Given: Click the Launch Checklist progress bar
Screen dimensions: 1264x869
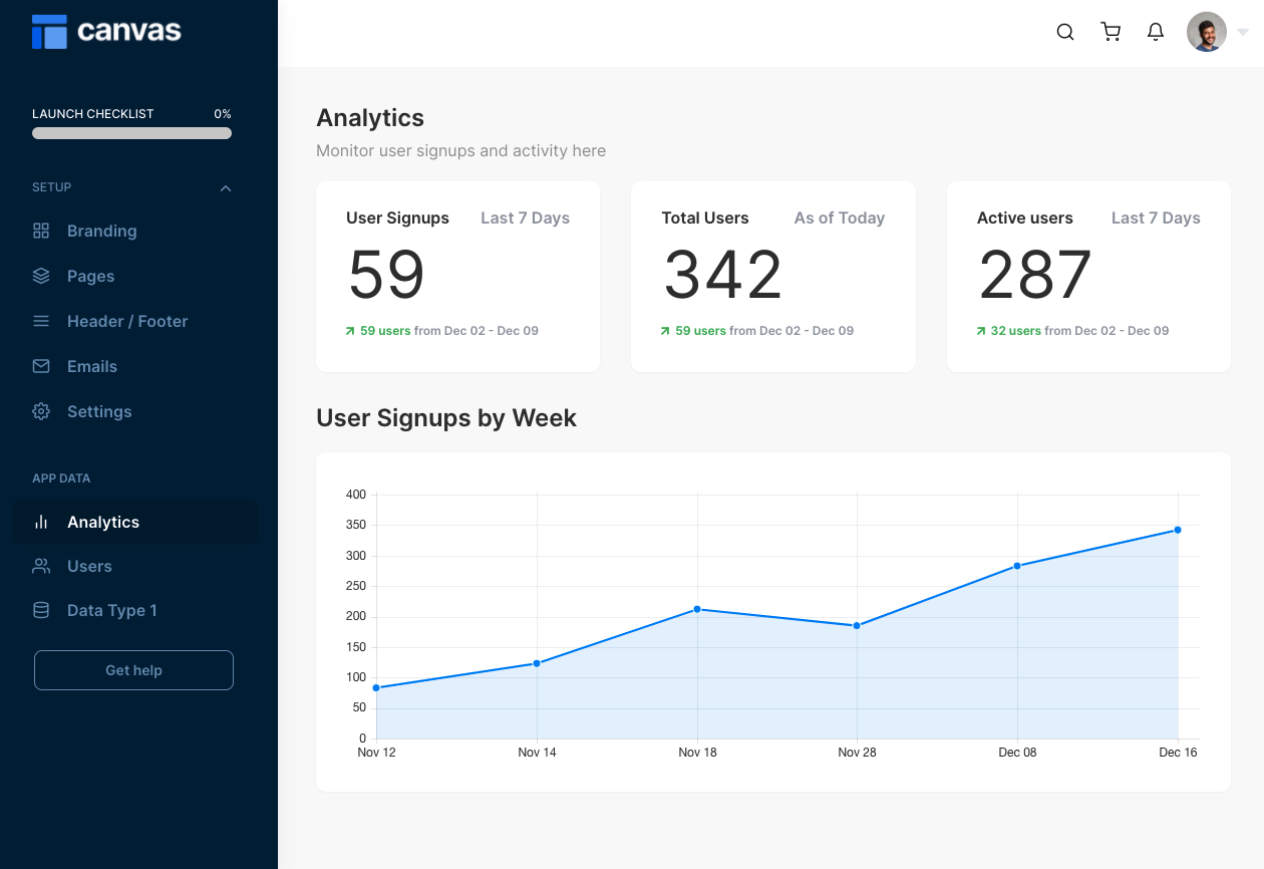Looking at the screenshot, I should [x=131, y=132].
